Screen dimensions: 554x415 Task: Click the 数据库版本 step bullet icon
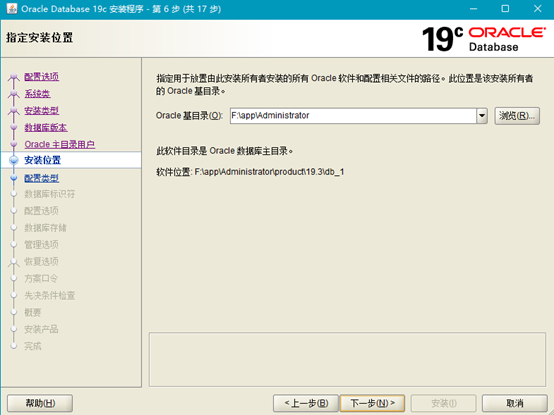(x=14, y=127)
